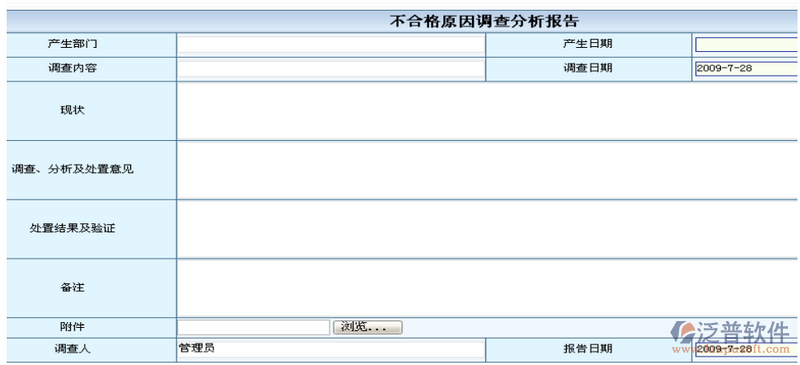Viewport: 800px width, 365px height.
Task: Click the 泛普软件 logo icon
Action: (682, 332)
